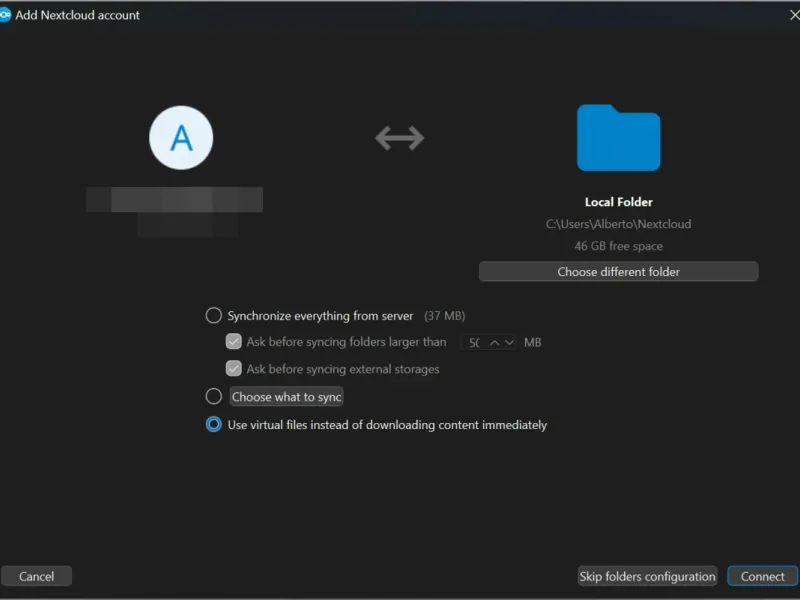Image resolution: width=800 pixels, height=600 pixels.
Task: Open the Choose what to sync button
Action: [x=286, y=397]
